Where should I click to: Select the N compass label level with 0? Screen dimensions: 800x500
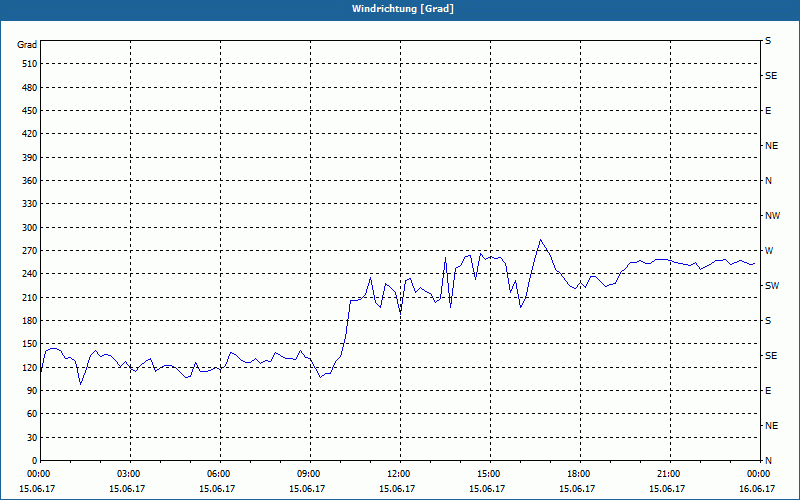click(768, 461)
